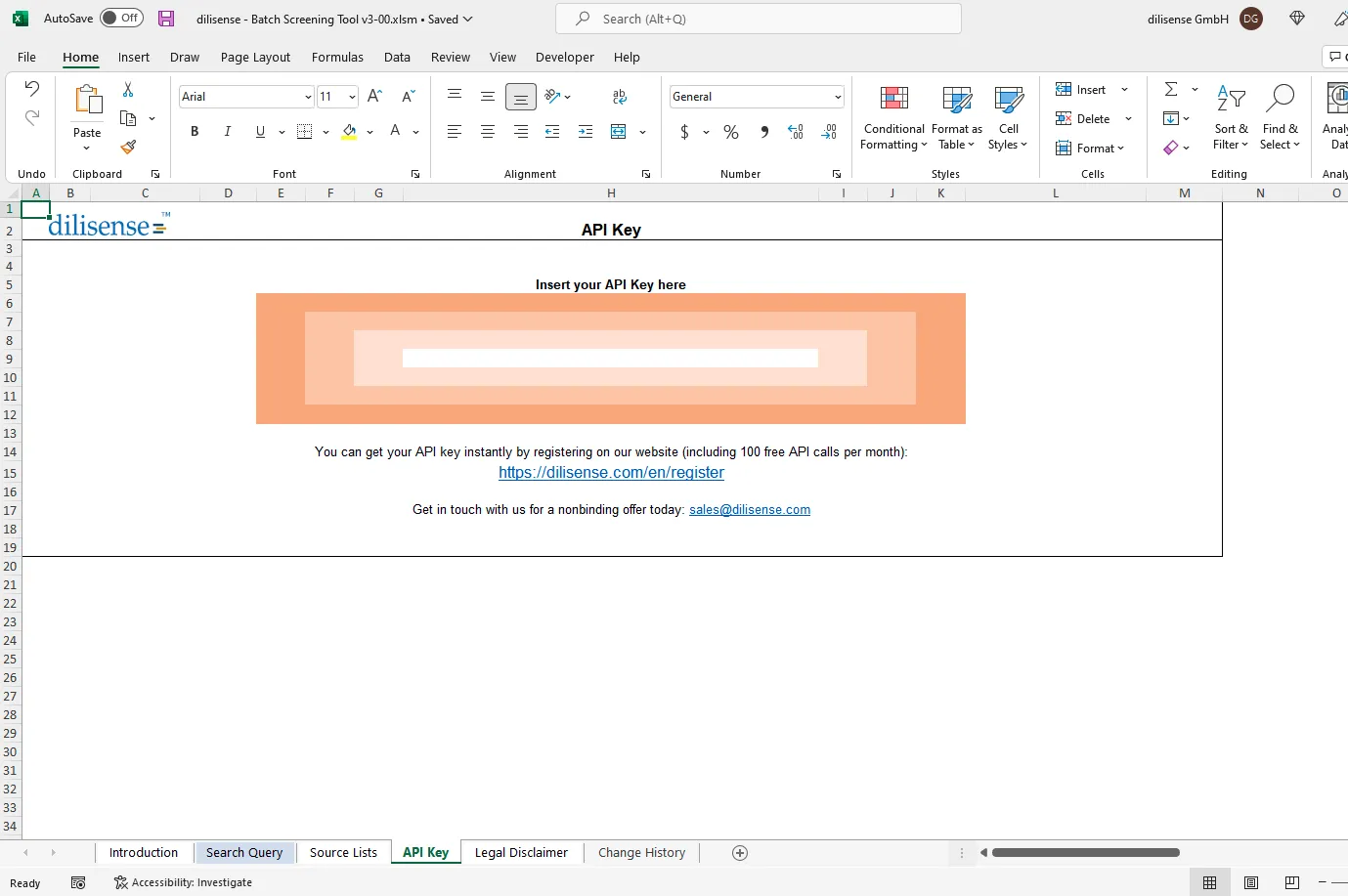The width and height of the screenshot is (1348, 896).
Task: Decrease indent icon
Action: (x=552, y=131)
